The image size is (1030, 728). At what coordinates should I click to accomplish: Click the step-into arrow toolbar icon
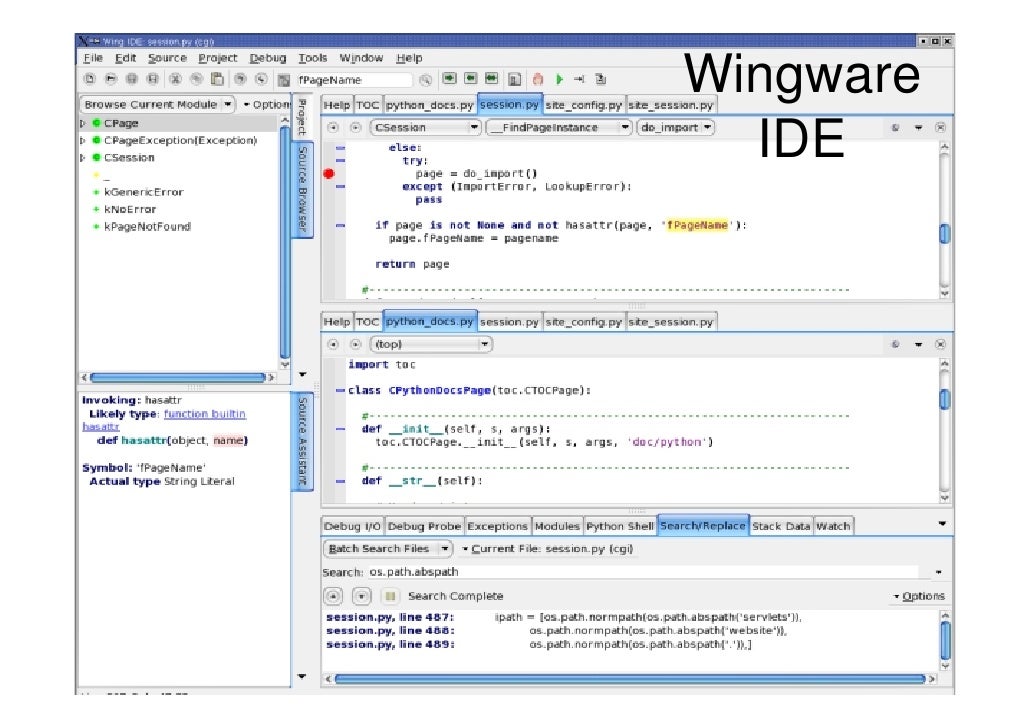pos(579,80)
